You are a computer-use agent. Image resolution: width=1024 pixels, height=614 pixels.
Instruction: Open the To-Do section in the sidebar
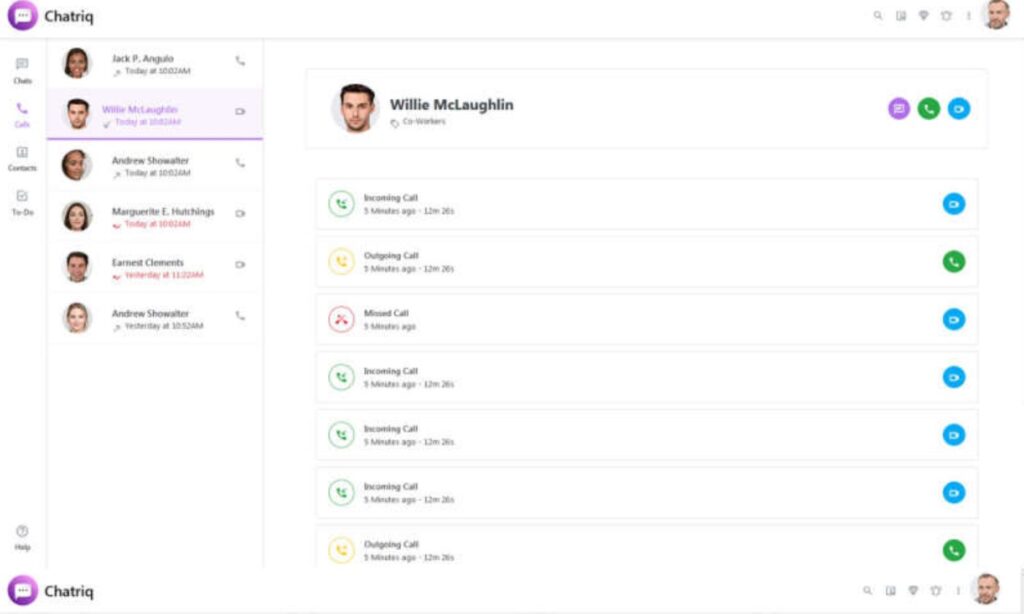click(x=22, y=202)
